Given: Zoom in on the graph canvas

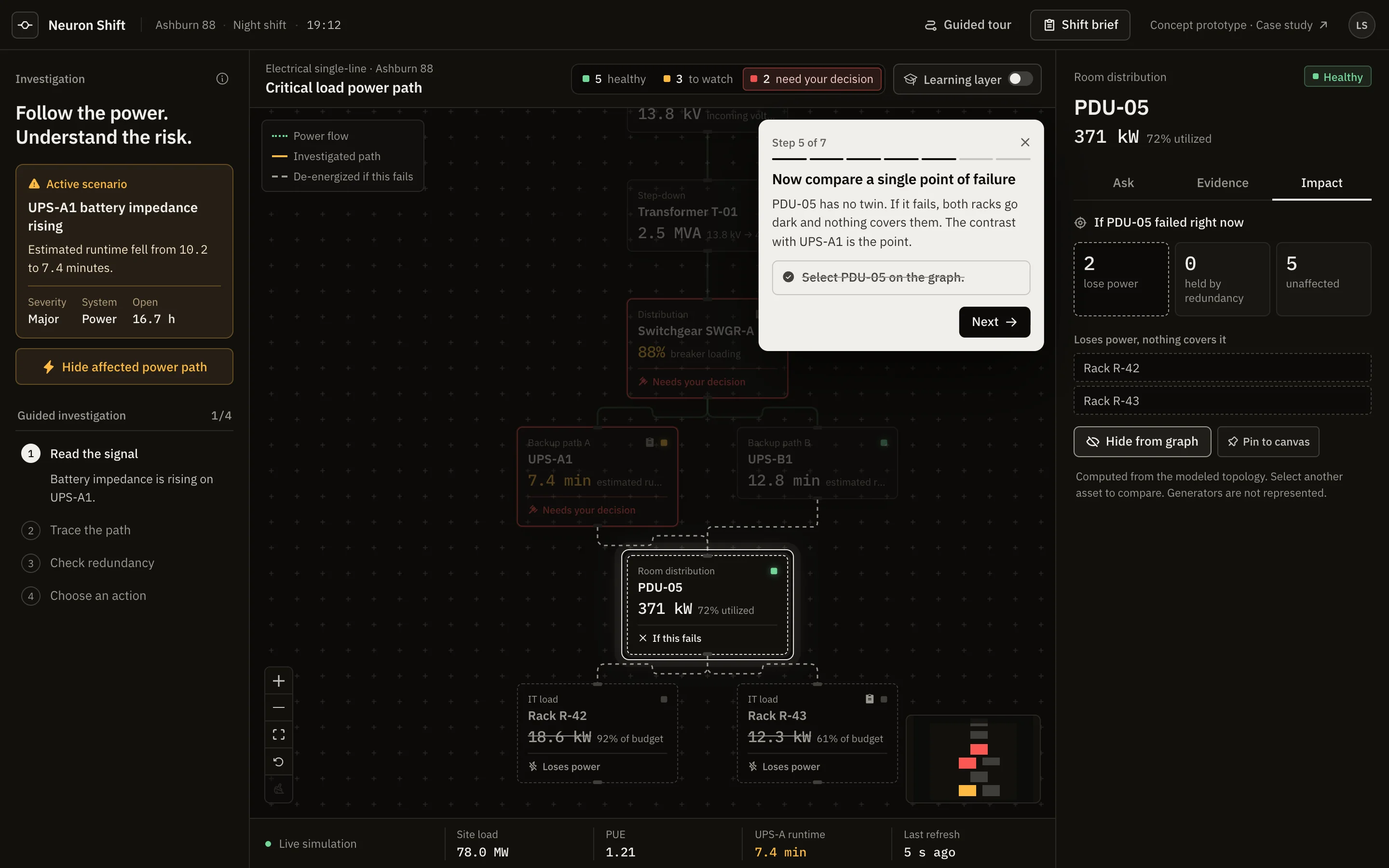Looking at the screenshot, I should (279, 681).
